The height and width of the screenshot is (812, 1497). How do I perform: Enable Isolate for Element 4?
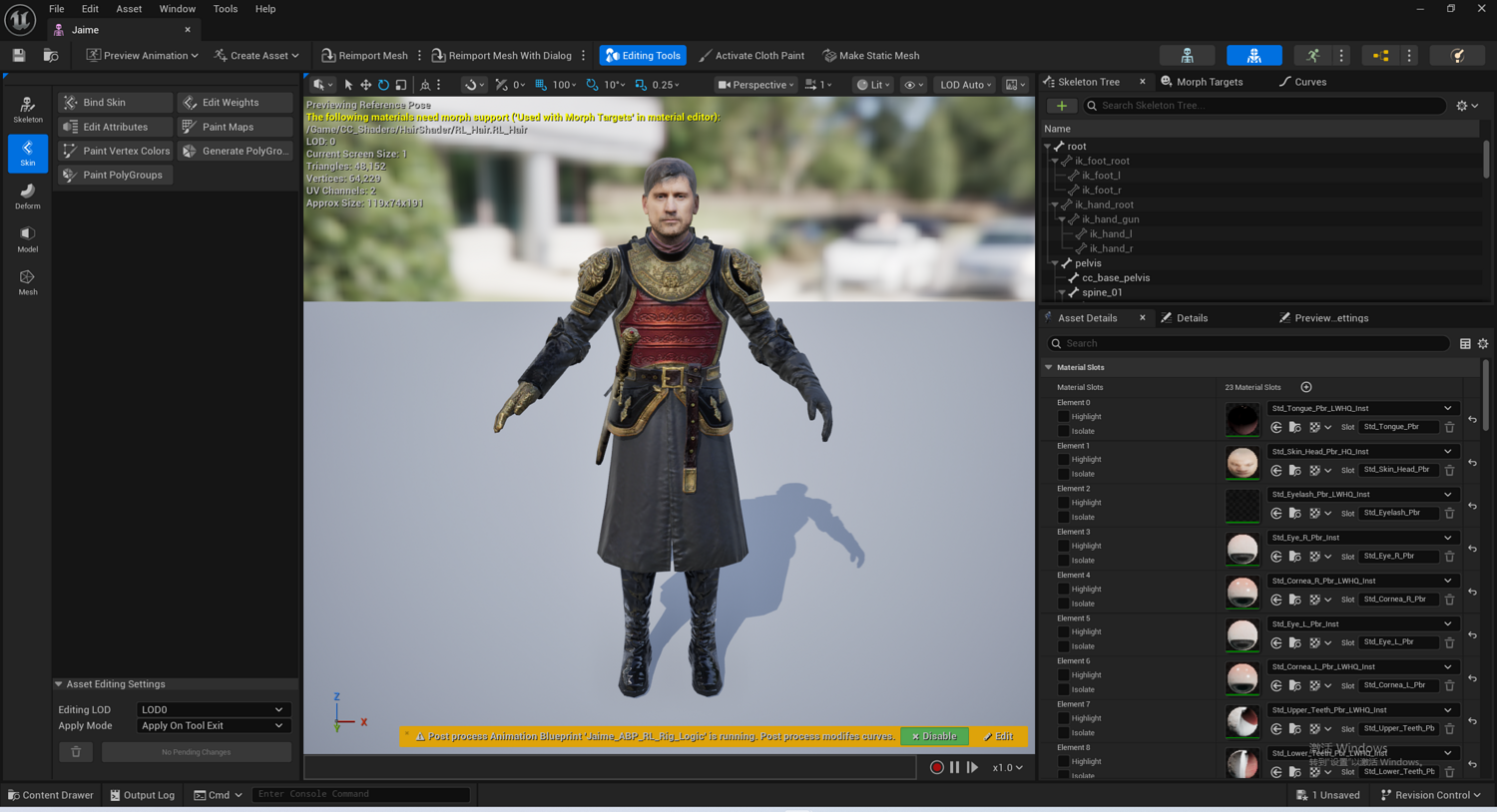(1064, 604)
